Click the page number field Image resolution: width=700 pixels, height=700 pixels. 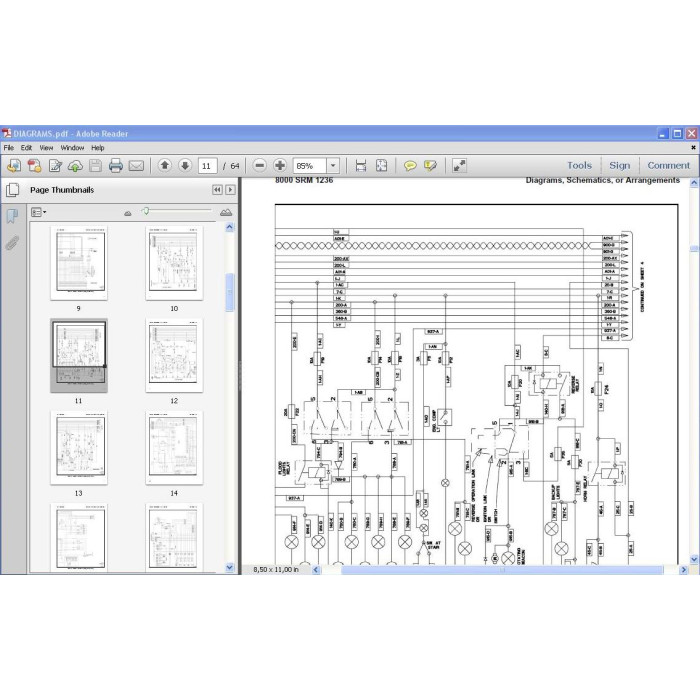coord(208,166)
